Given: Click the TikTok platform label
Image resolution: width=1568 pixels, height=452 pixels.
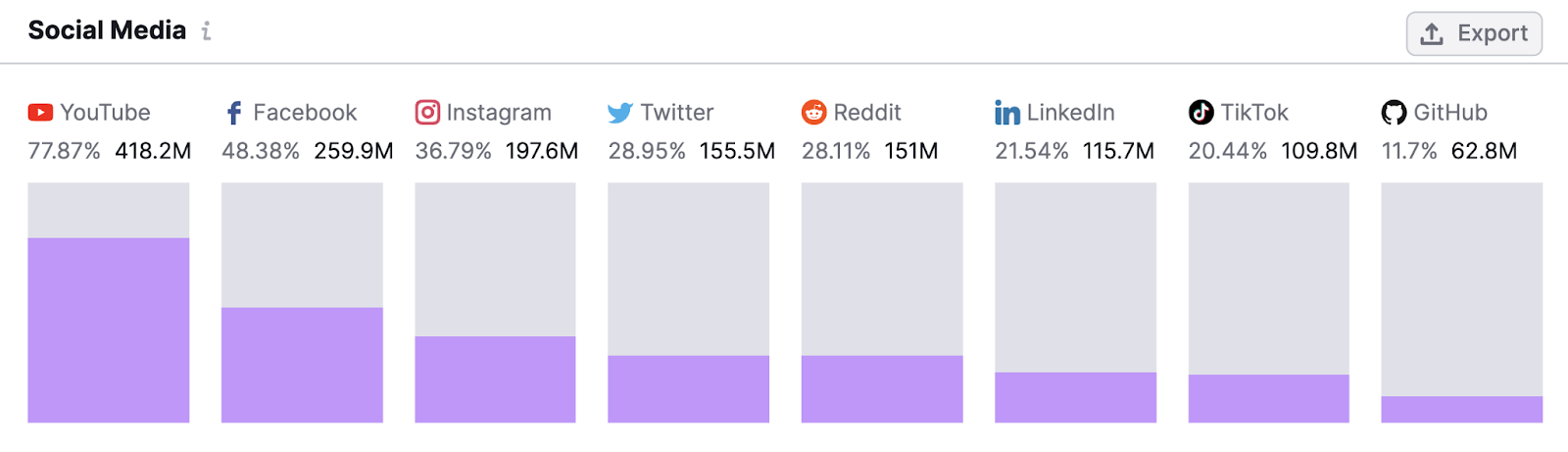Looking at the screenshot, I should (x=1254, y=113).
